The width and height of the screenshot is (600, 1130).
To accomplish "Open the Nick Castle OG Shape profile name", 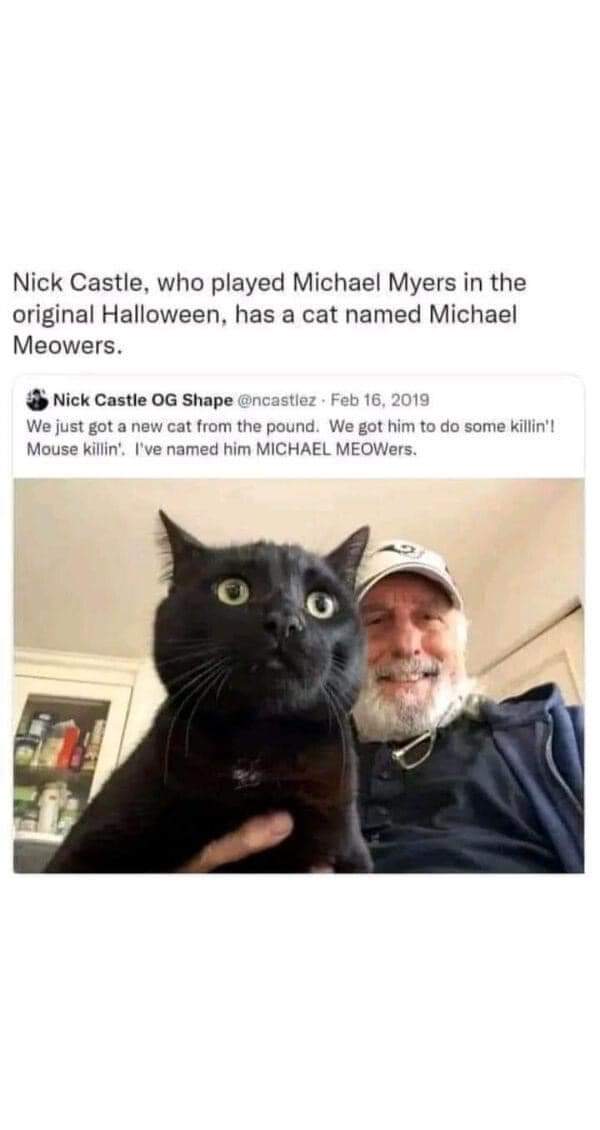I will pyautogui.click(x=142, y=399).
